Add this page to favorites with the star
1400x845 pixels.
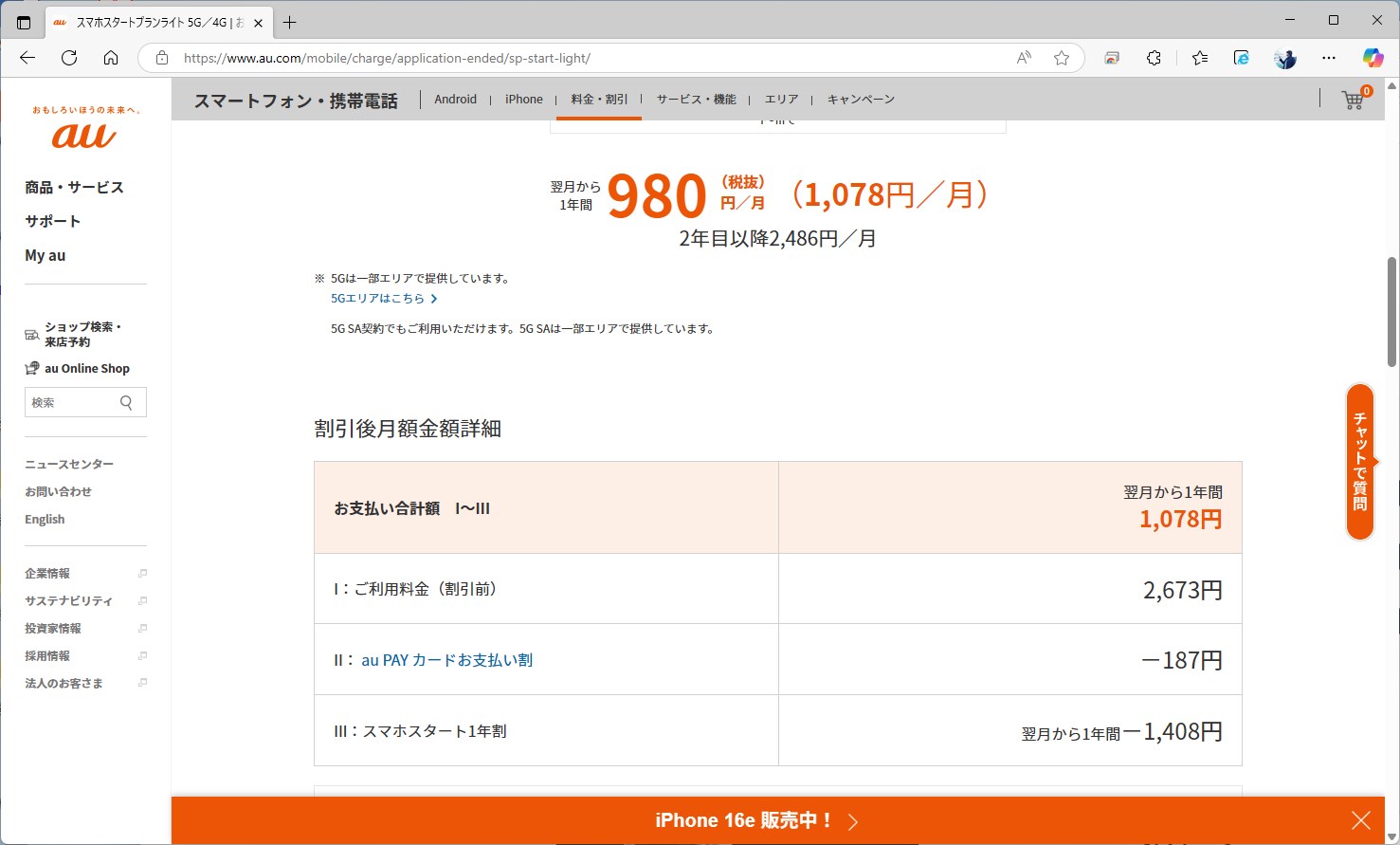[x=1061, y=58]
